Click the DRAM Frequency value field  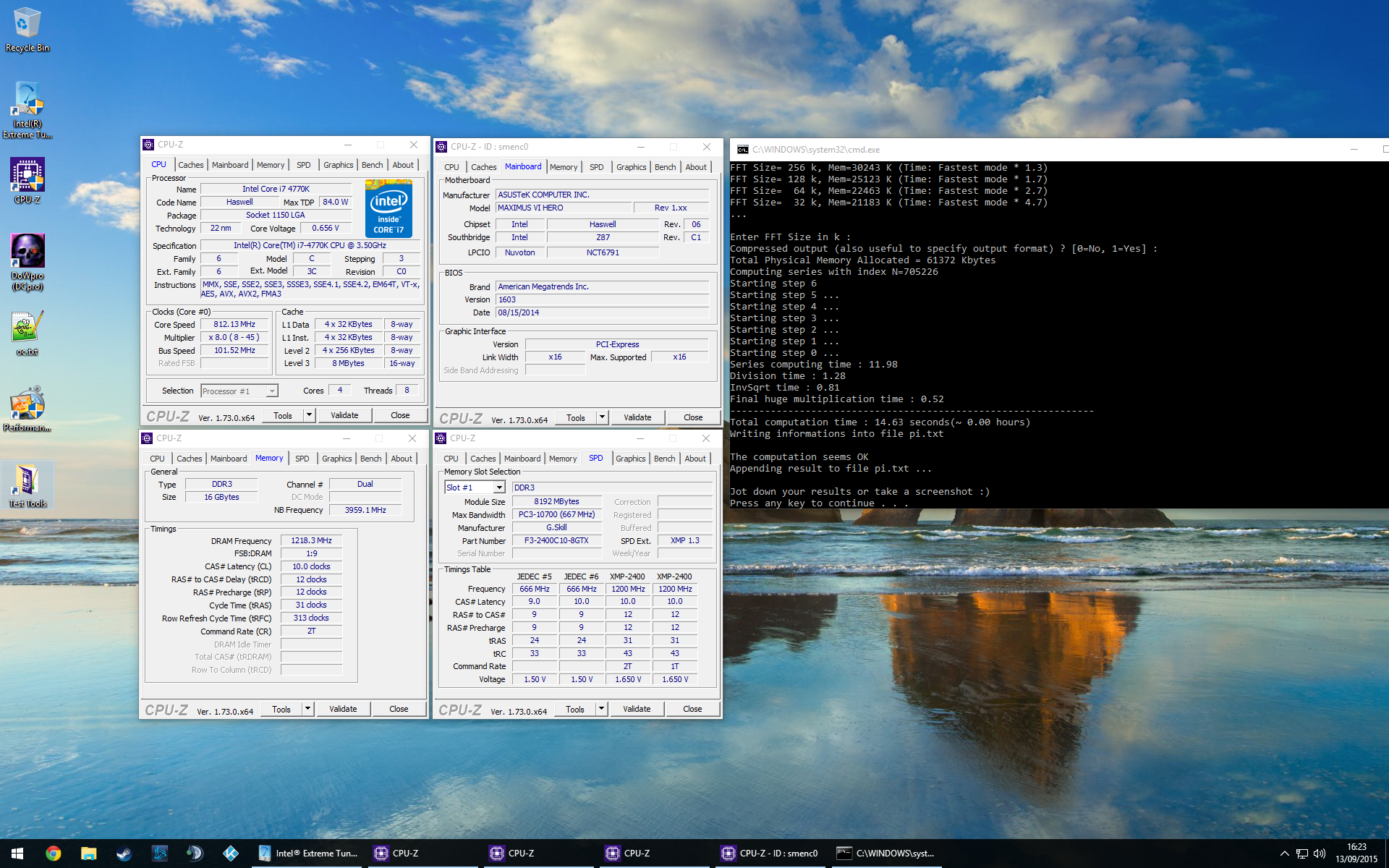(x=311, y=540)
